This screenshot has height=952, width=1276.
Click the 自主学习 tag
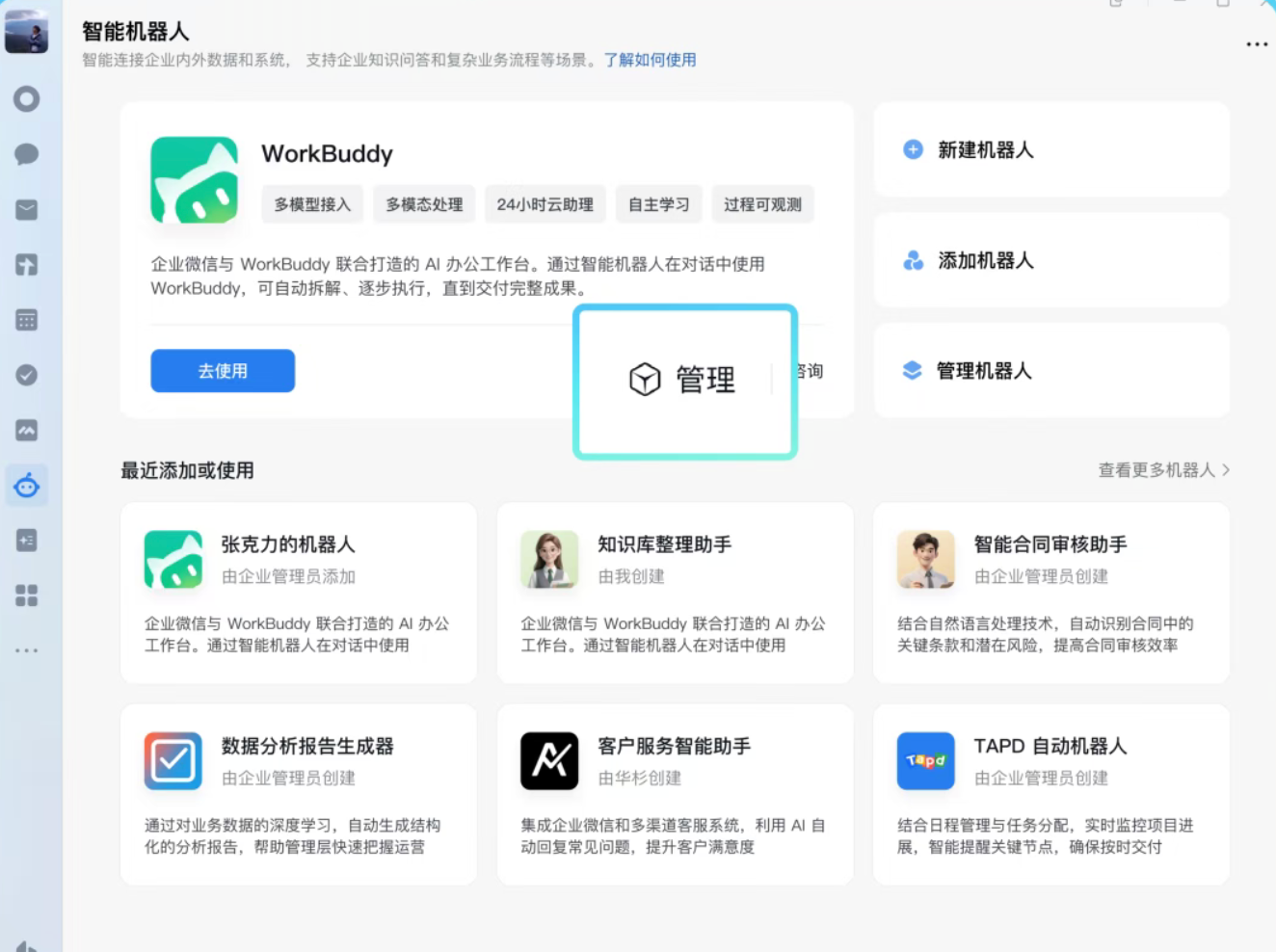[x=659, y=204]
